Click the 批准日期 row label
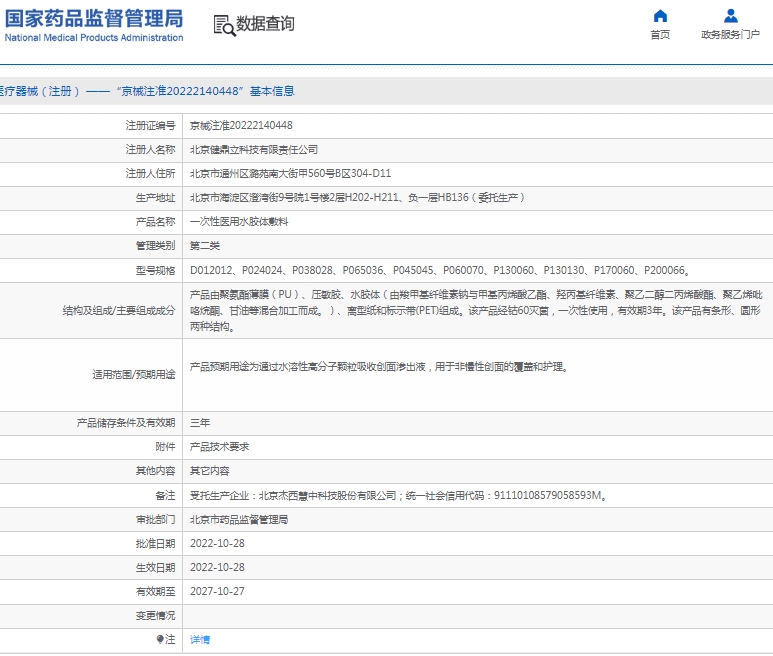 tap(155, 544)
